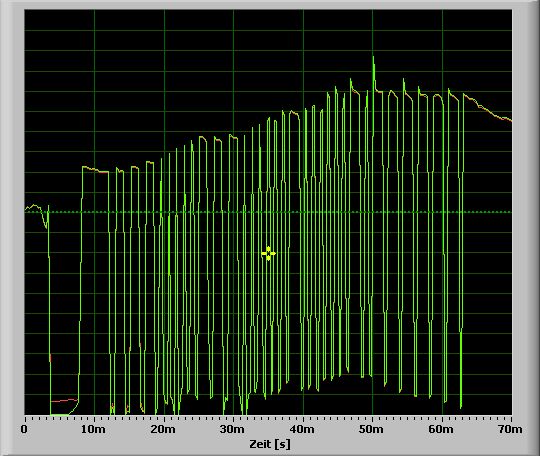This screenshot has height=456, width=540.
Task: Click the yellow crosshair cursor marker
Action: tap(268, 253)
